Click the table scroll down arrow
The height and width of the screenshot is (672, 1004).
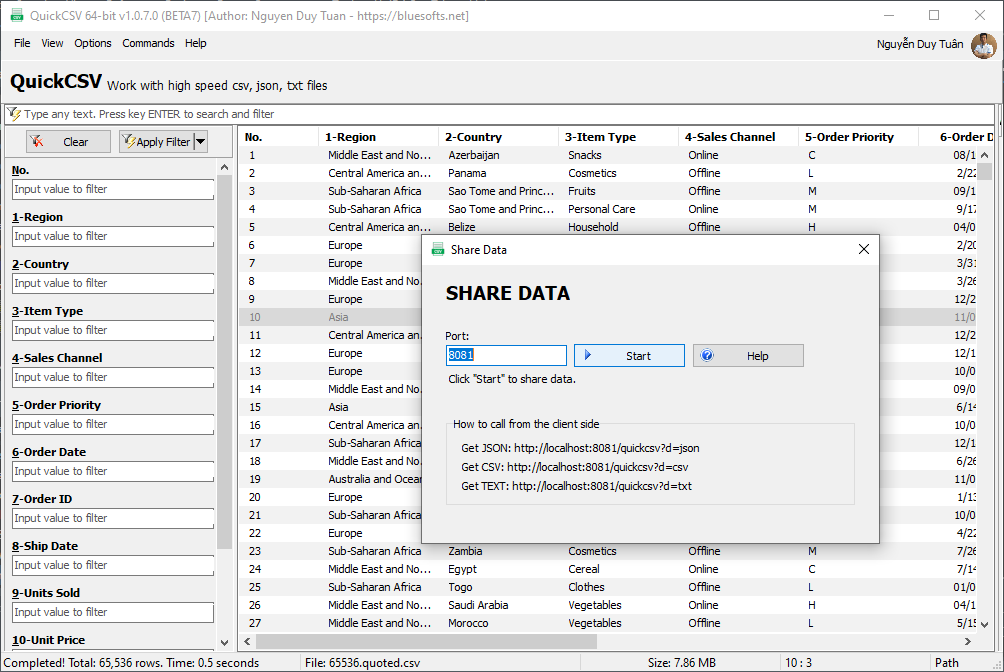[985, 625]
